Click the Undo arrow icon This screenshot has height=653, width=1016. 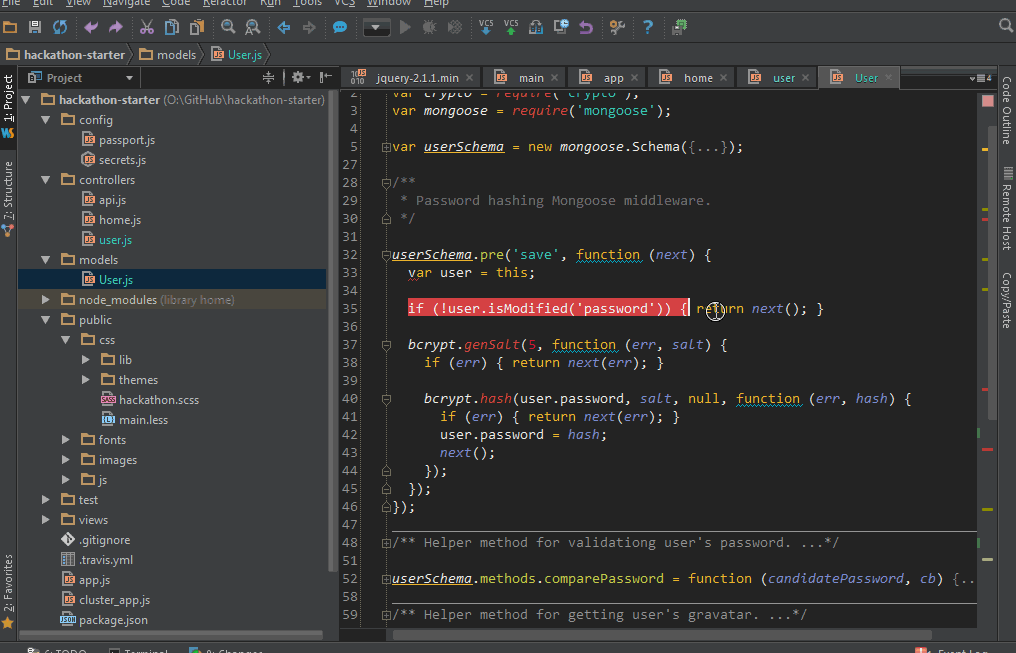tap(91, 27)
